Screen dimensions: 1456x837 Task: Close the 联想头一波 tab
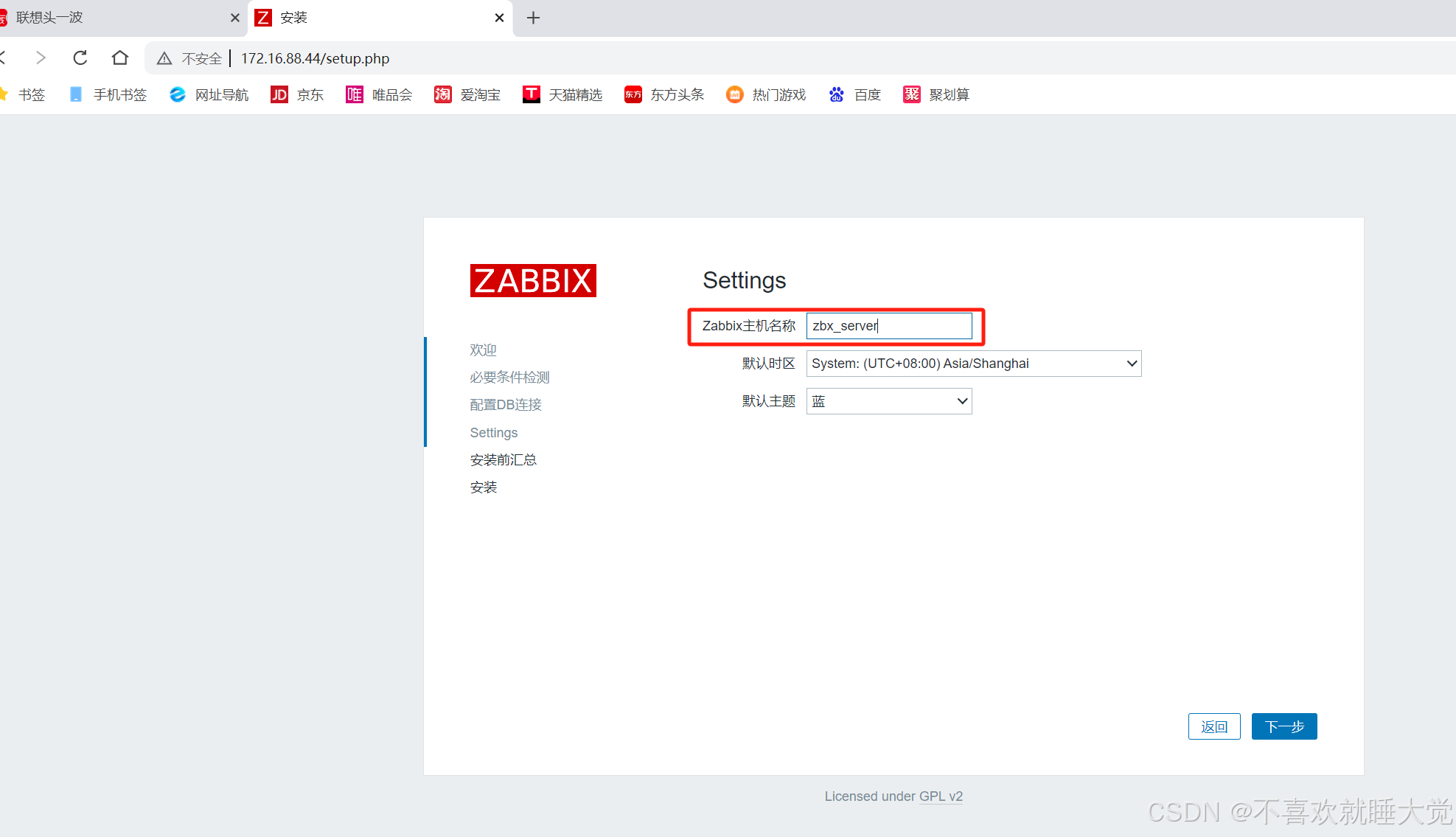tap(234, 18)
